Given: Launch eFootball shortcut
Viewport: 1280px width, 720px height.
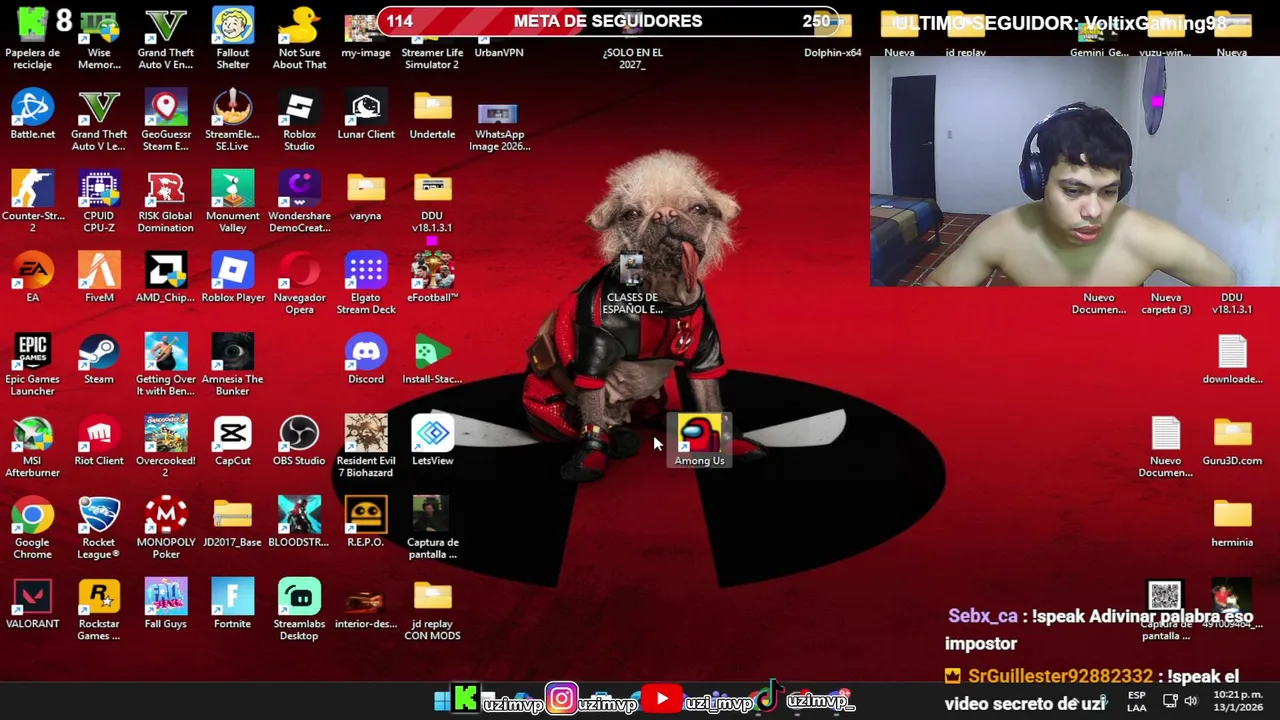Looking at the screenshot, I should click(x=432, y=278).
